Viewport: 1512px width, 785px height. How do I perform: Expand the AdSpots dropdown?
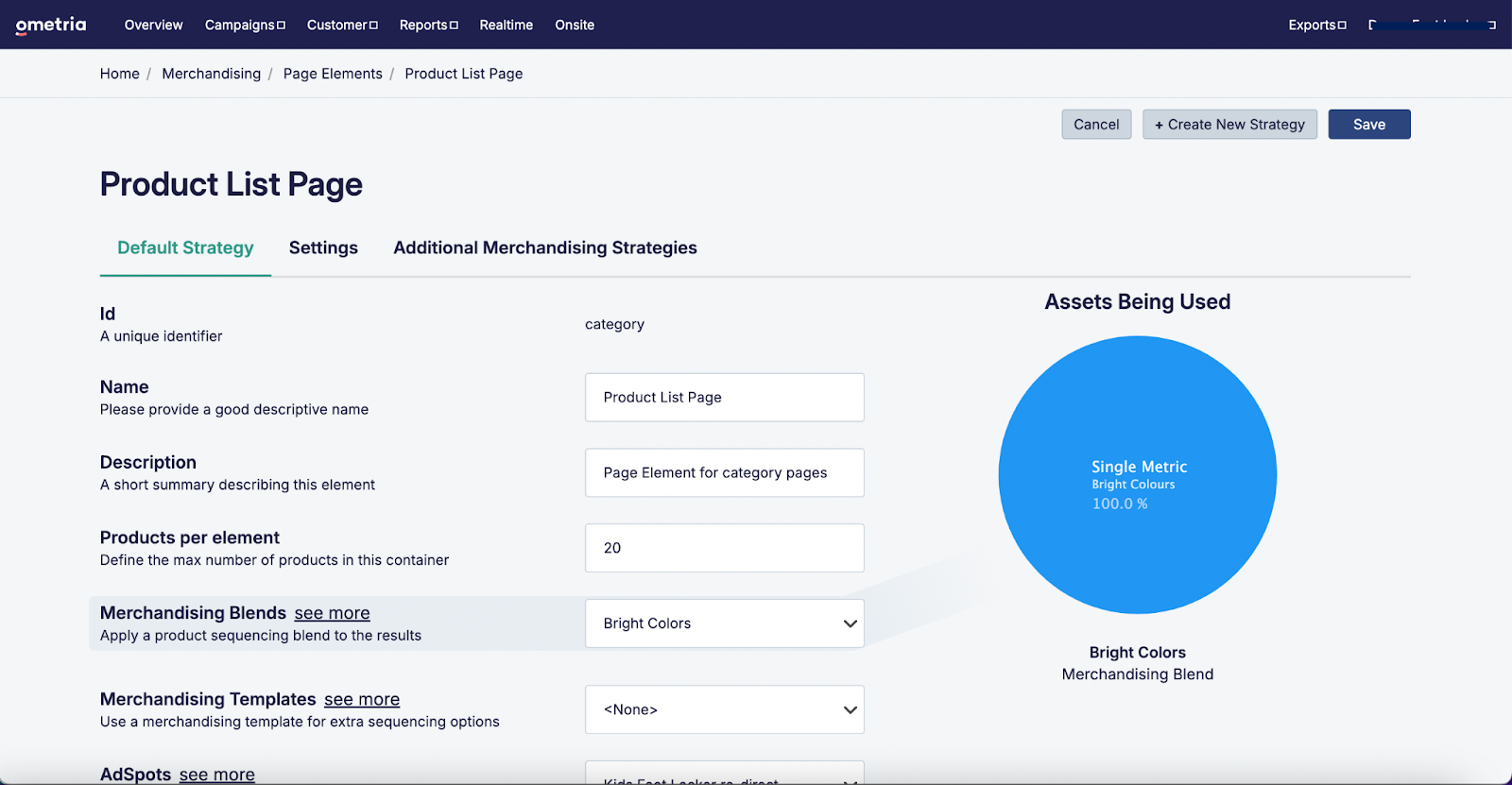tap(725, 773)
